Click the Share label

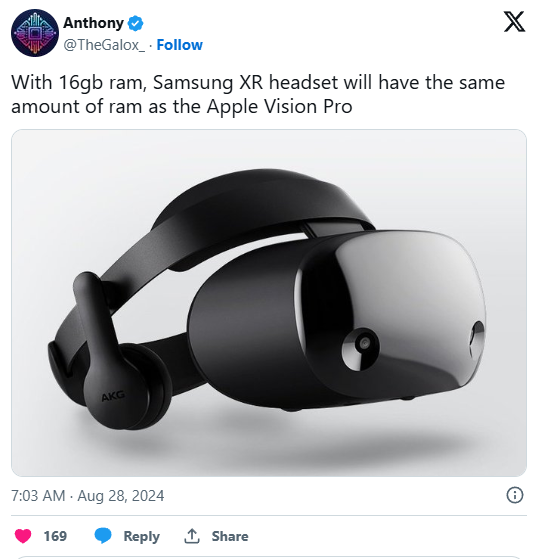230,536
